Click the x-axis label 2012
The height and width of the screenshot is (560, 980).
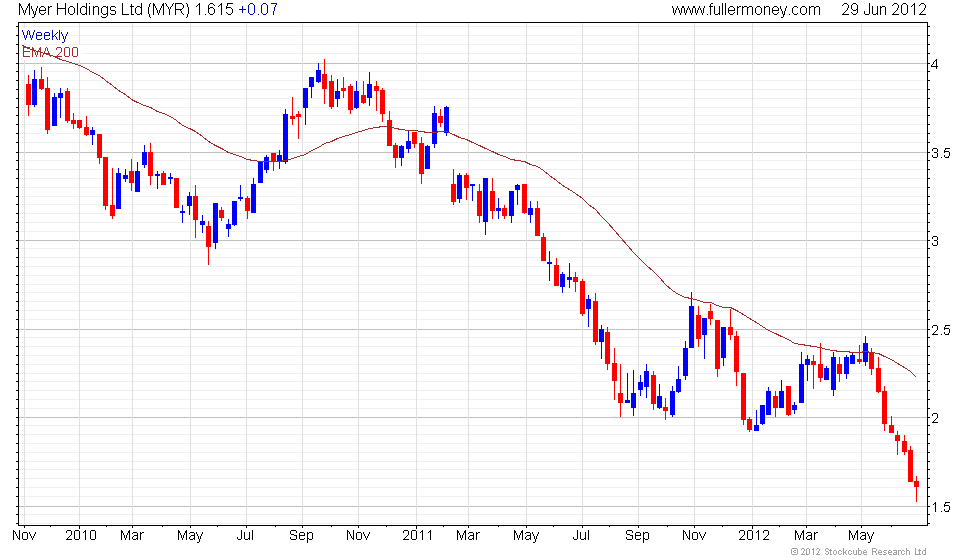point(754,536)
